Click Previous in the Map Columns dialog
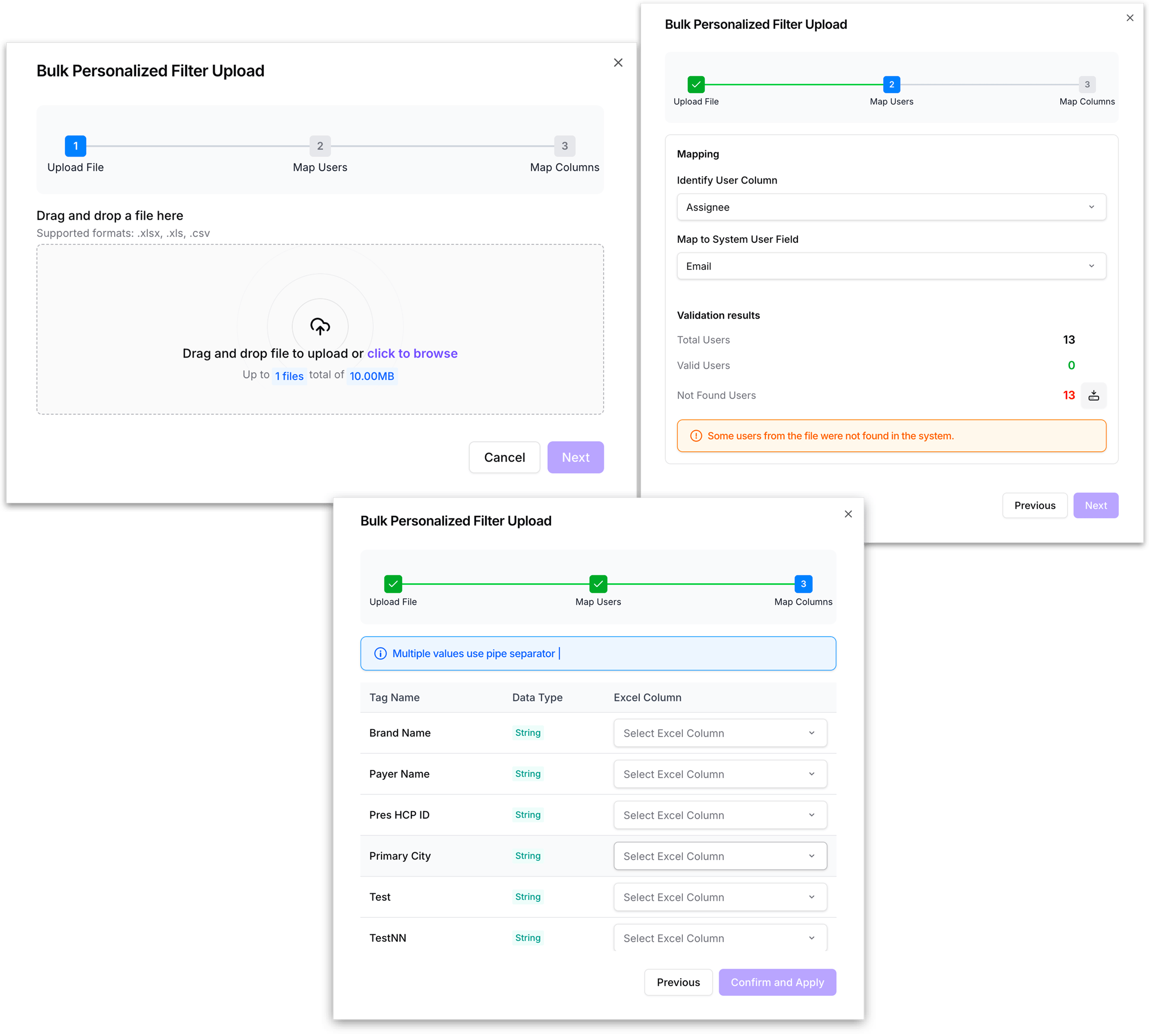 (x=678, y=983)
